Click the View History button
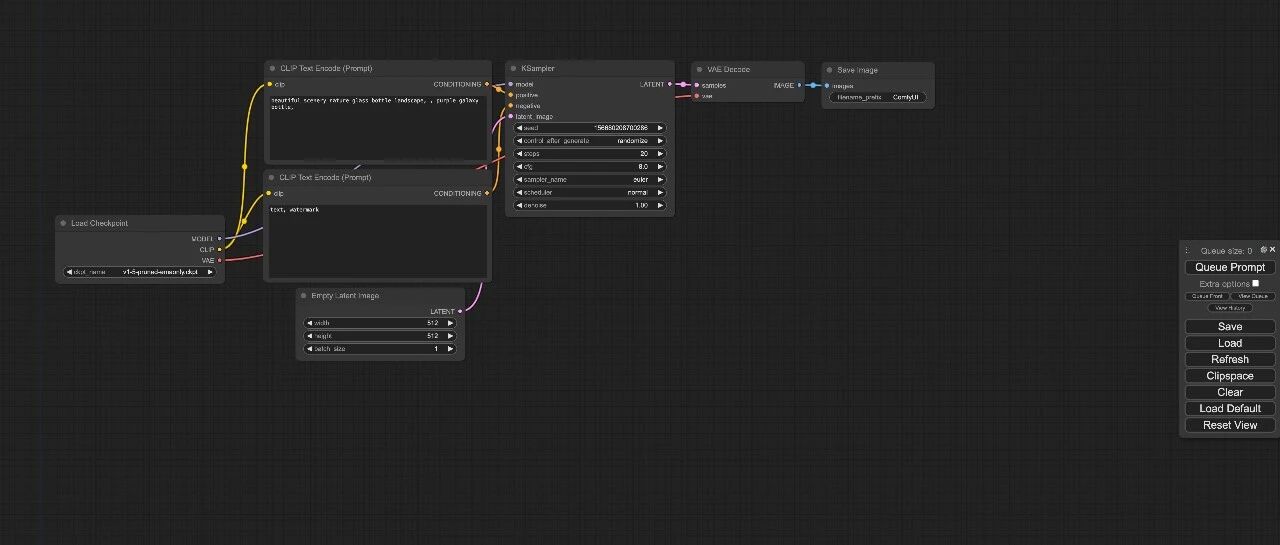1280x545 pixels. 1230,308
